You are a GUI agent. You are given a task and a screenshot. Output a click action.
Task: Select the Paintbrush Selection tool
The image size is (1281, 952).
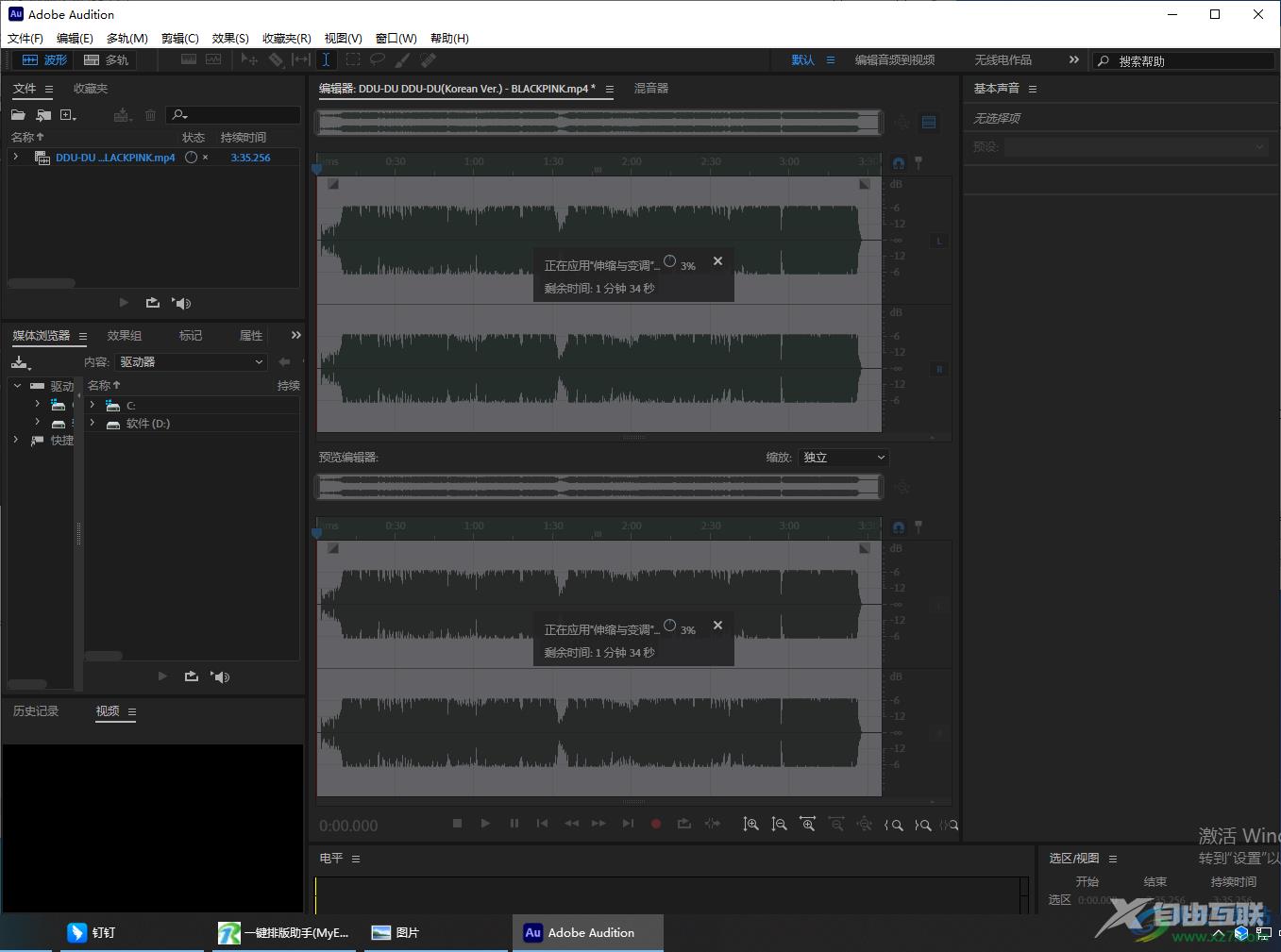[403, 59]
